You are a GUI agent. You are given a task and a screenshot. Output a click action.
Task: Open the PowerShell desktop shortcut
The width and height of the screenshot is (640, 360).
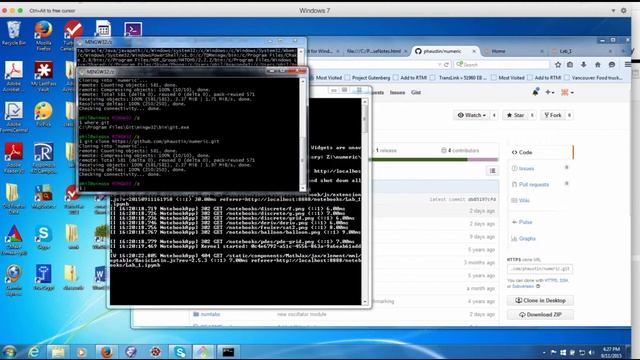click(x=133, y=29)
